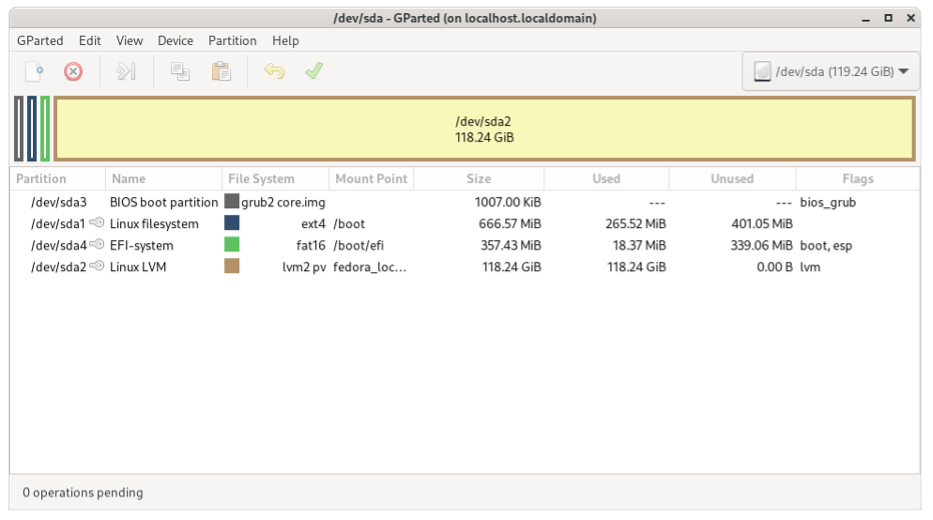Image resolution: width=933 pixels, height=520 pixels.
Task: Open the /dev/sda device selector dropdown
Action: [x=831, y=71]
